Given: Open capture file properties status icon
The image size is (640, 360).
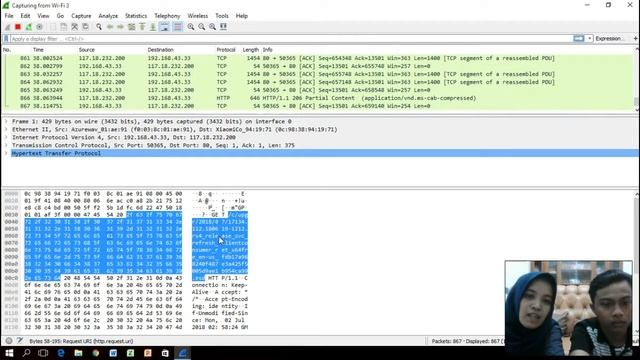Looking at the screenshot, I should click(x=20, y=341).
